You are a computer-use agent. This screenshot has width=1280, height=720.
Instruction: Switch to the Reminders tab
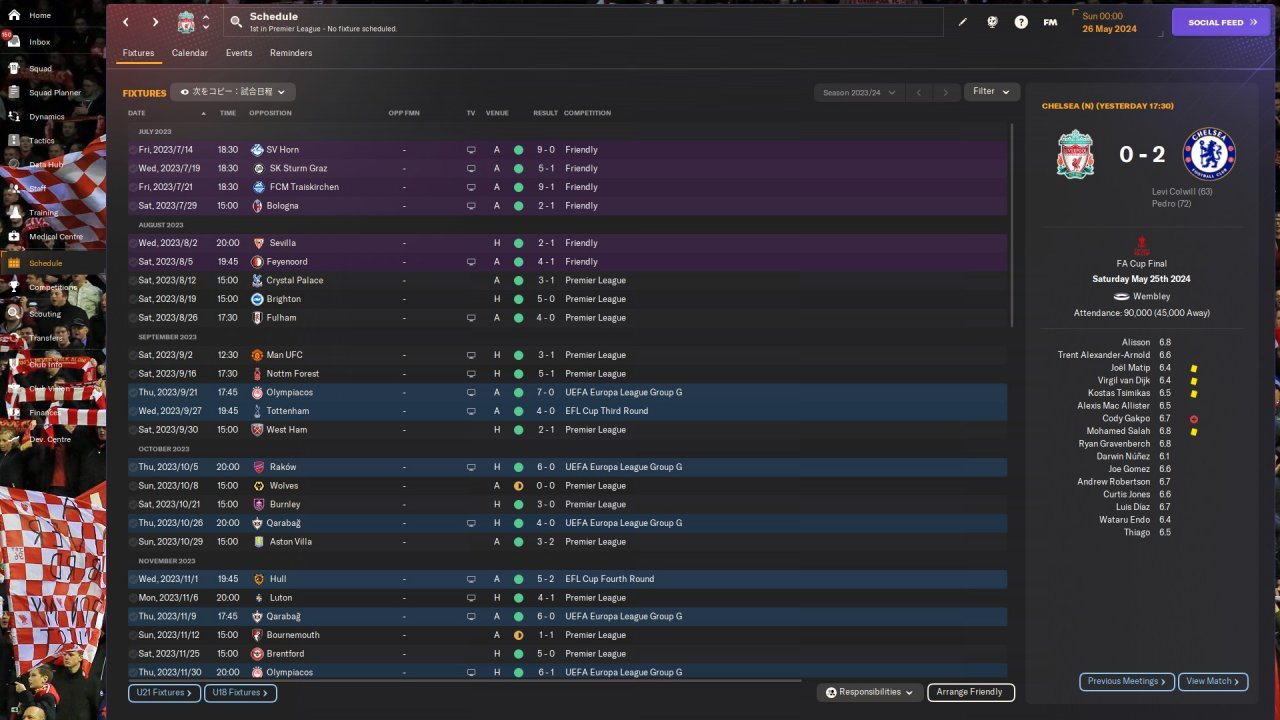291,53
